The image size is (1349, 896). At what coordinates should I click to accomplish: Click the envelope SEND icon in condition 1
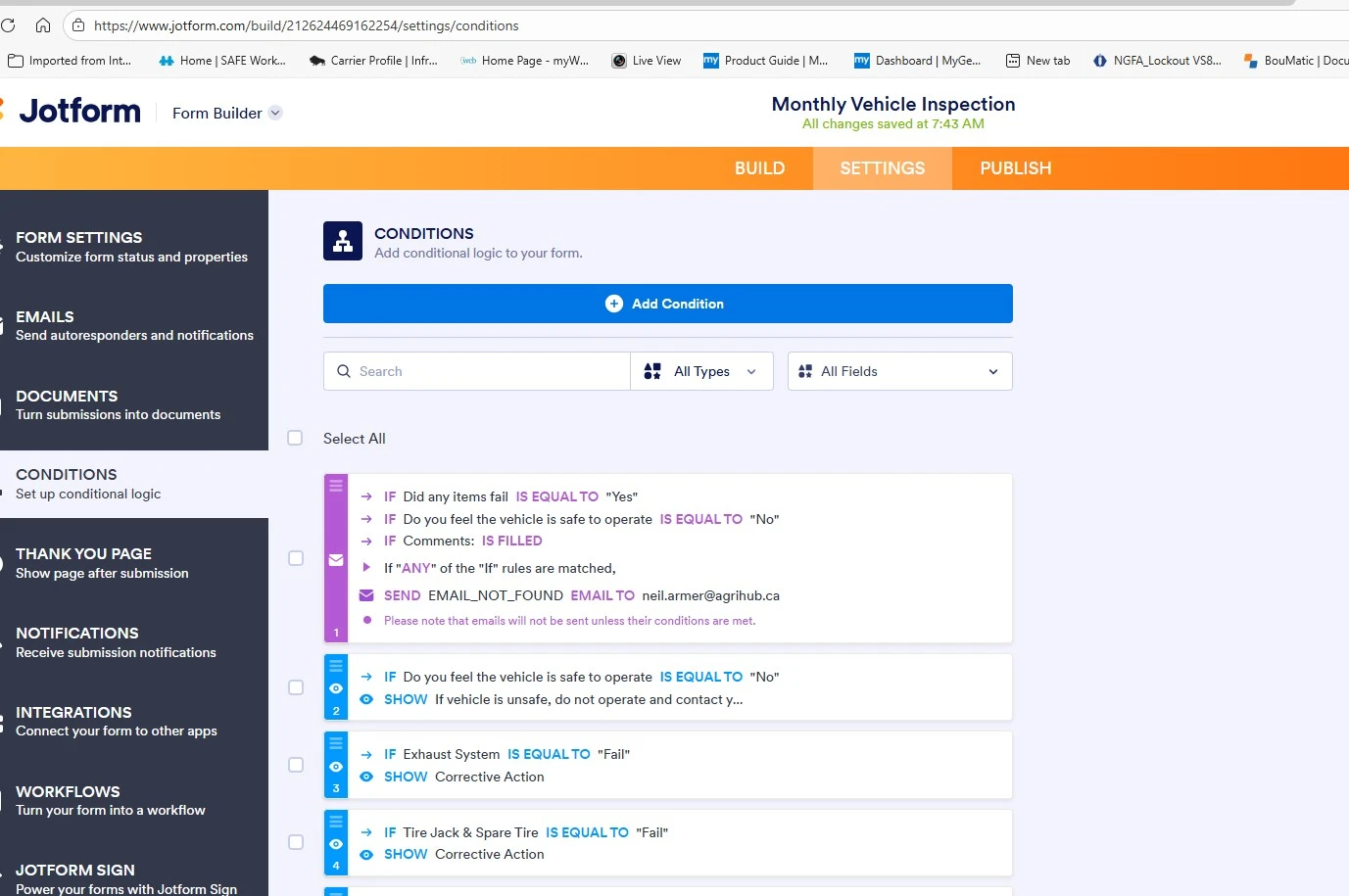[x=365, y=594]
